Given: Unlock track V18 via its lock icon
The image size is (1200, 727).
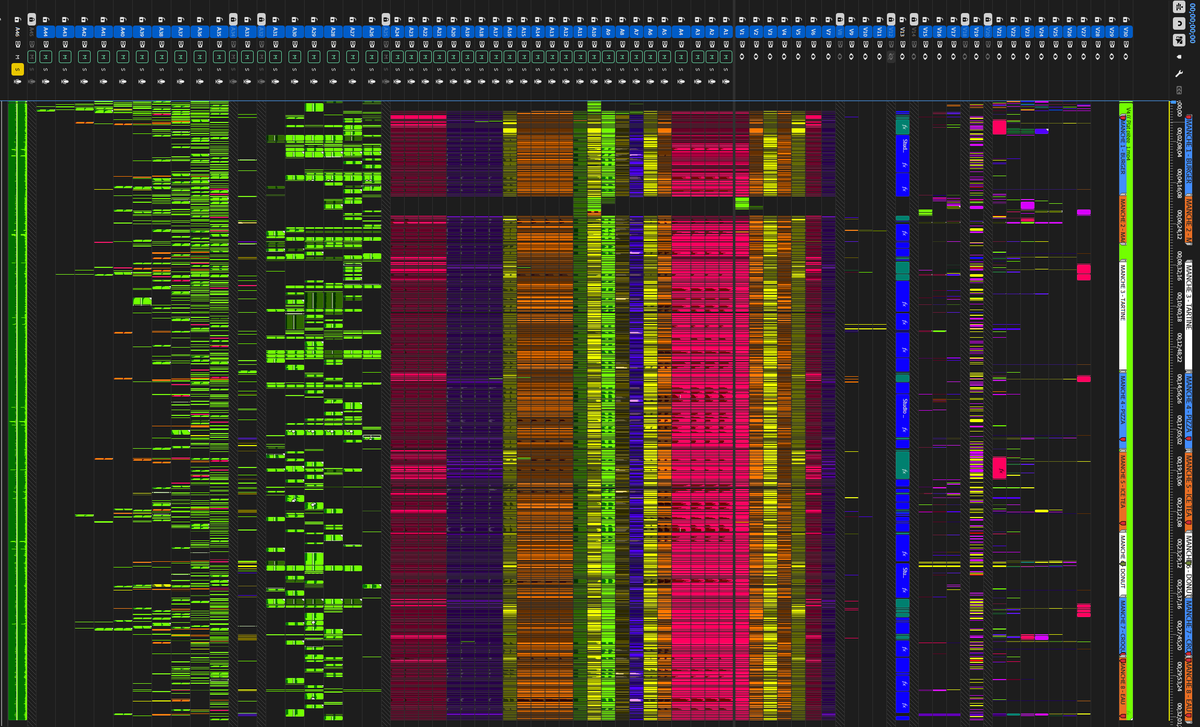Looking at the screenshot, I should point(965,19).
